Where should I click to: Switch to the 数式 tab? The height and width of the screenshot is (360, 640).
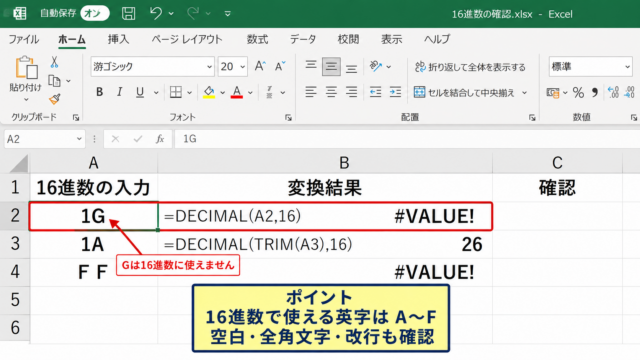point(257,39)
